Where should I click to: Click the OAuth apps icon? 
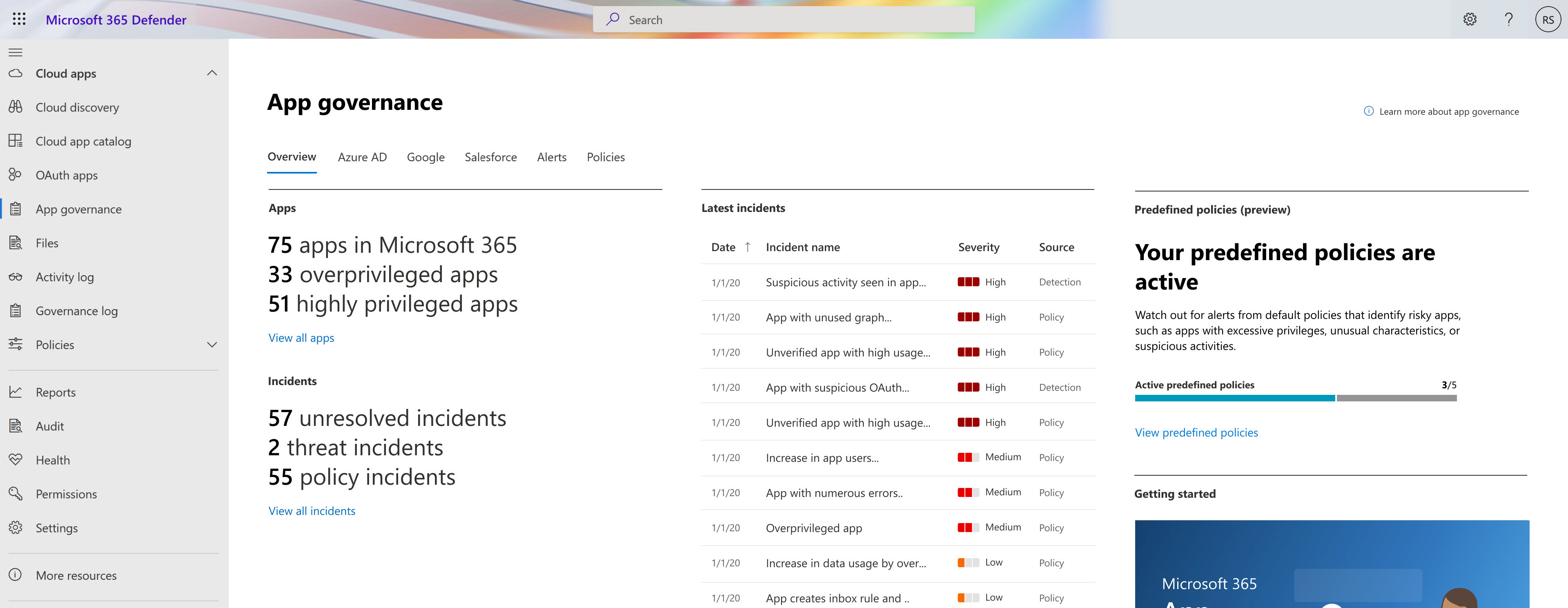click(x=16, y=175)
